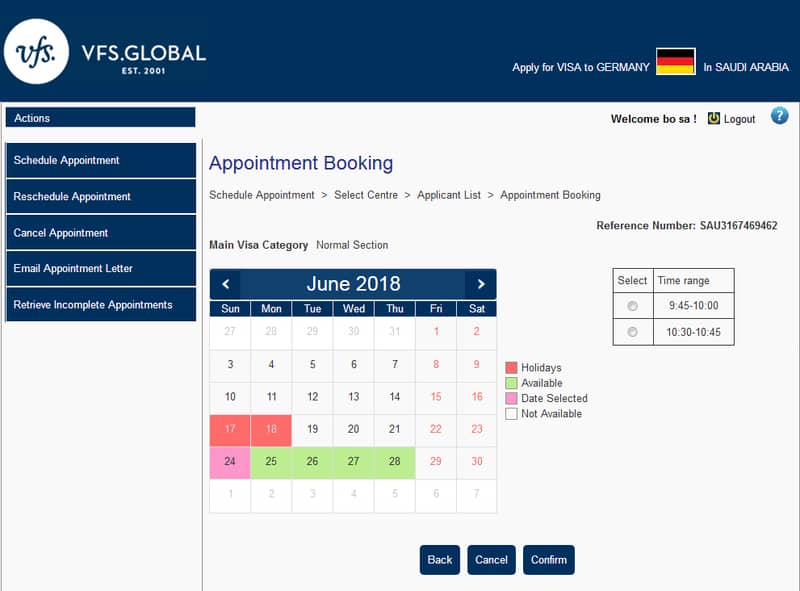
Task: Click Friday date 29
Action: pyautogui.click(x=436, y=462)
